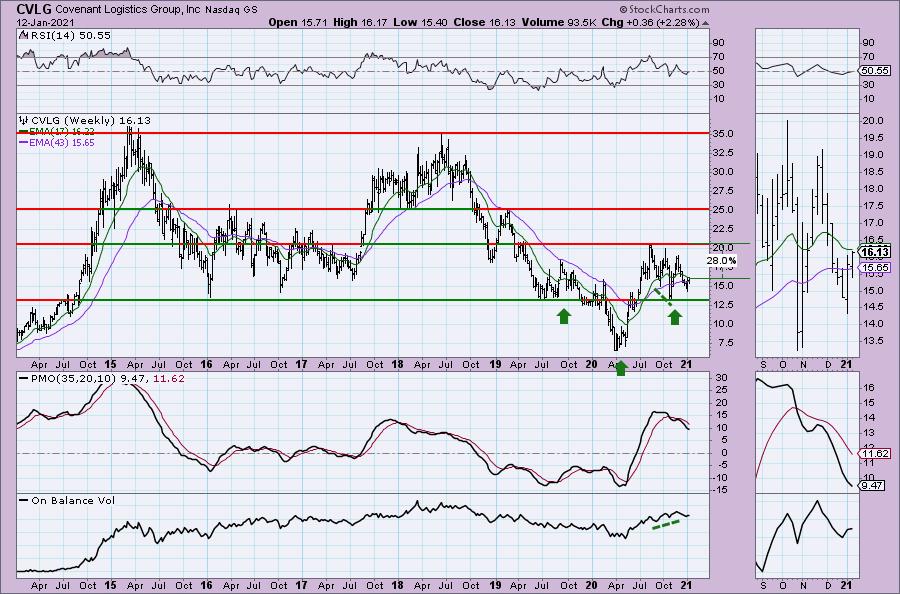
Task: Click the 15.65 EMA value tag on the right axis
Action: point(875,267)
